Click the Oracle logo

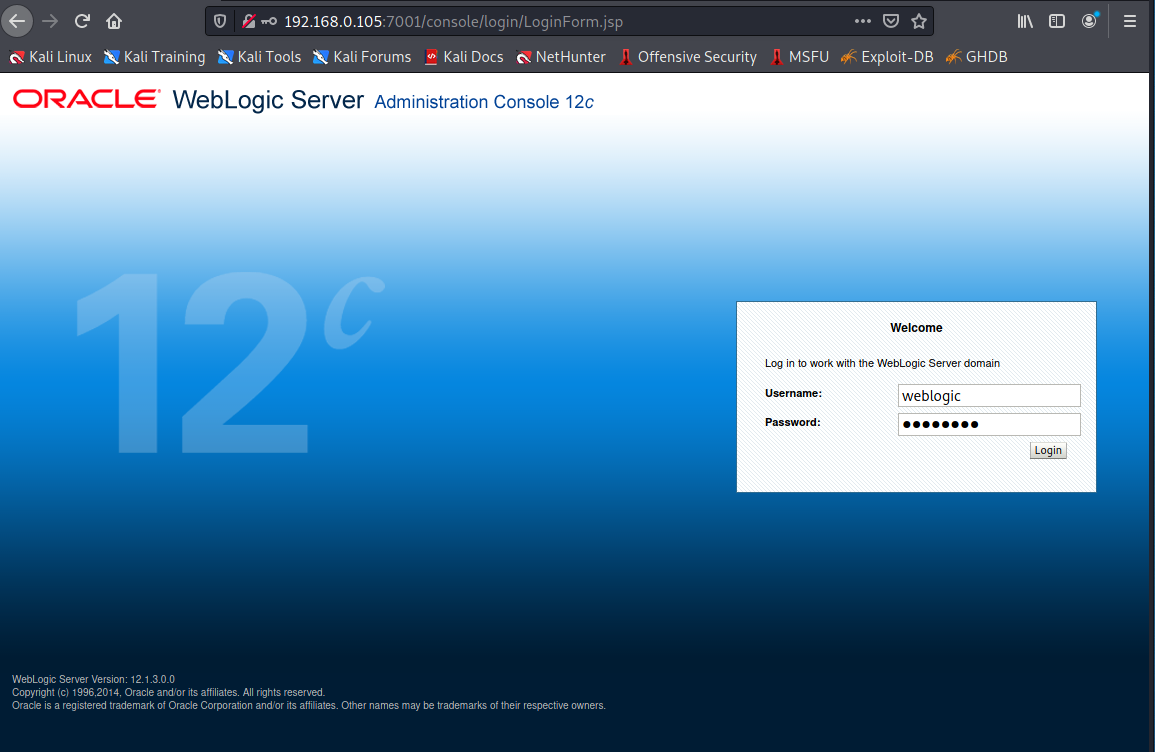click(x=86, y=99)
